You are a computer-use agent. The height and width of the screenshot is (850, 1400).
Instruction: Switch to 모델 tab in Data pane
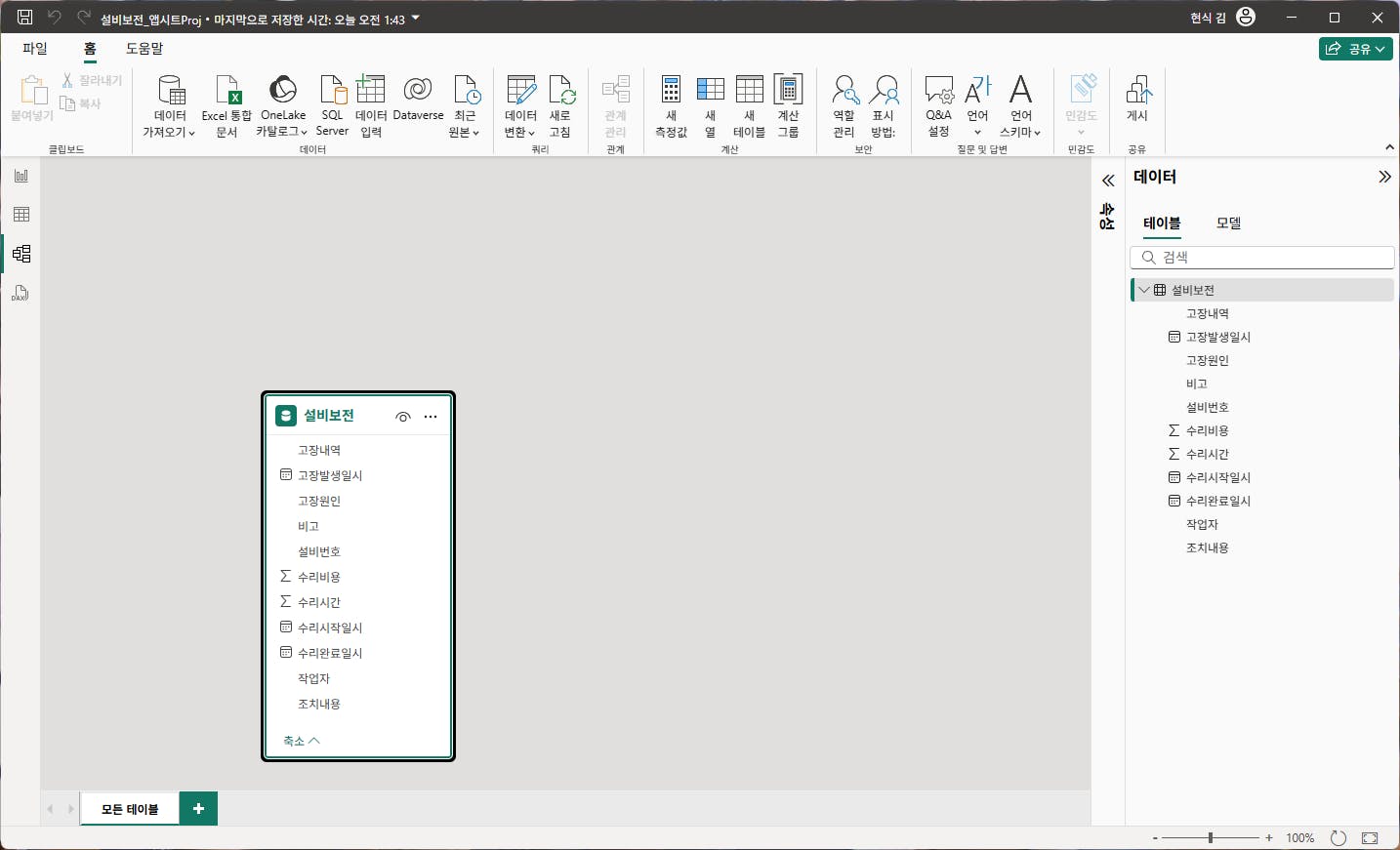tap(1228, 223)
